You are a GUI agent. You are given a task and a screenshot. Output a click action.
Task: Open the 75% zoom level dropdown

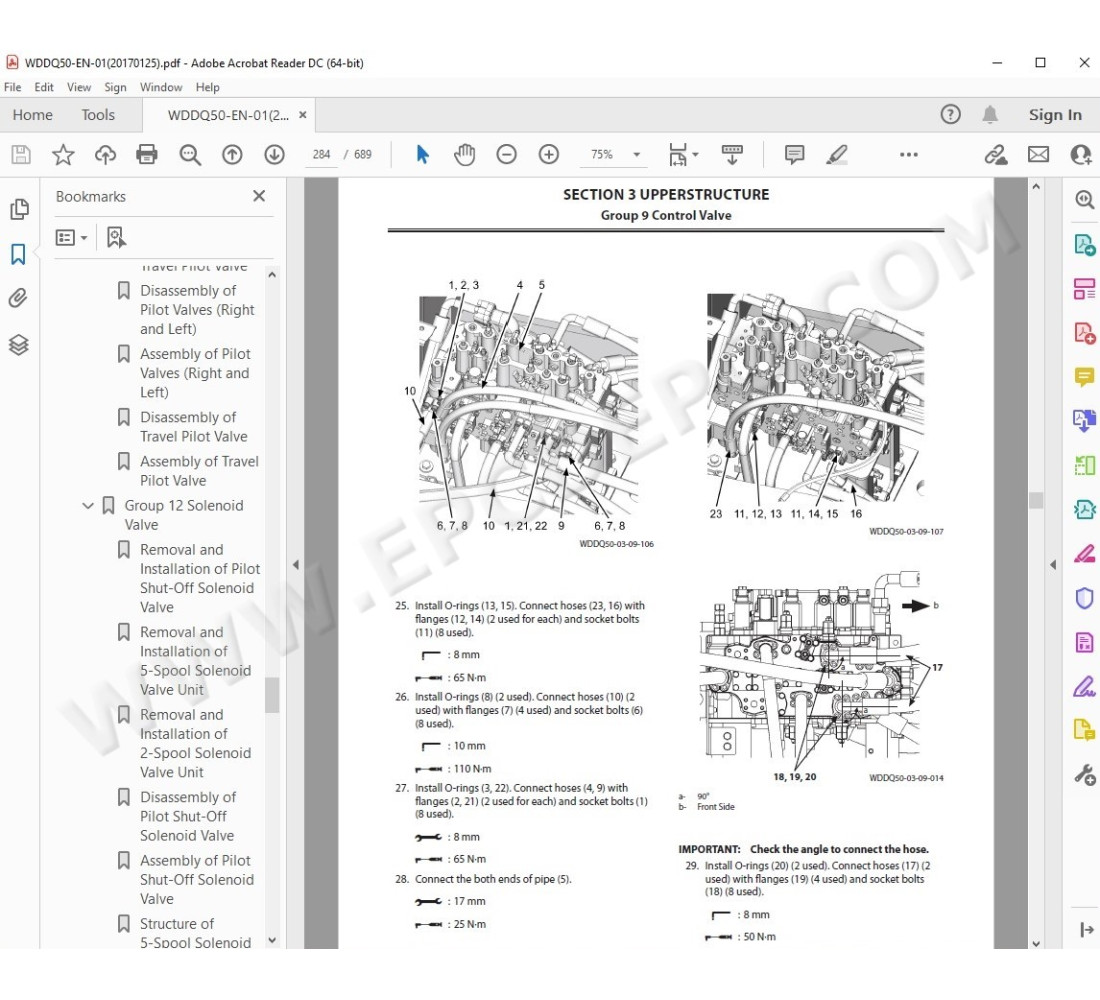pyautogui.click(x=635, y=155)
